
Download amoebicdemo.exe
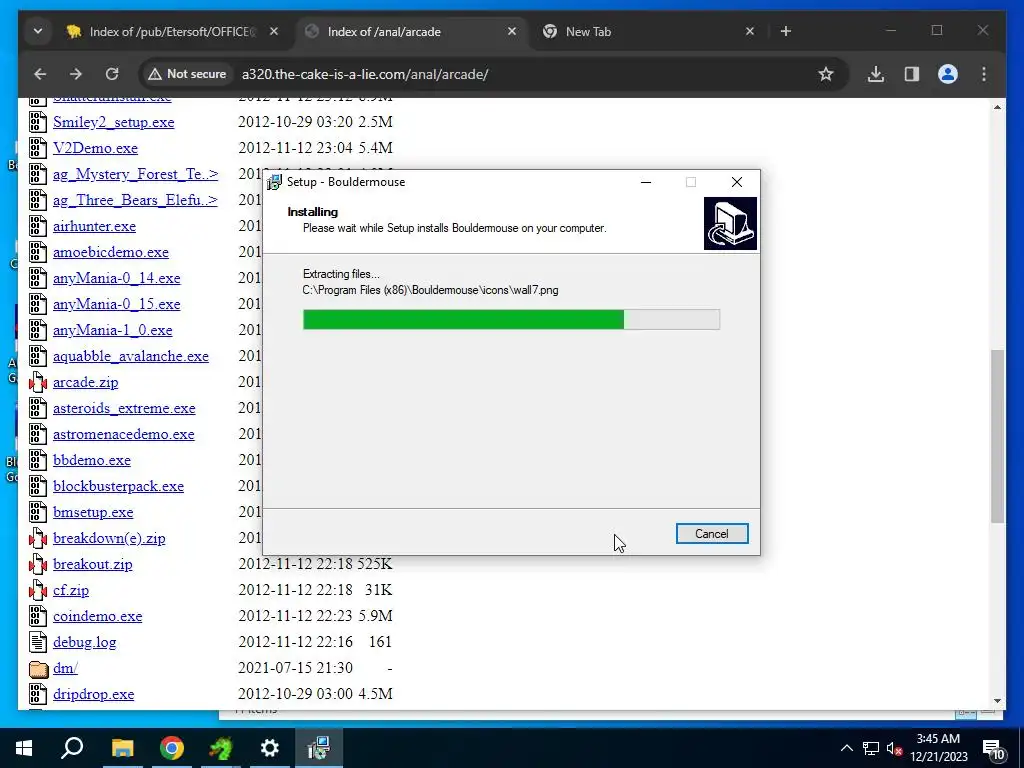pyautogui.click(x=111, y=252)
